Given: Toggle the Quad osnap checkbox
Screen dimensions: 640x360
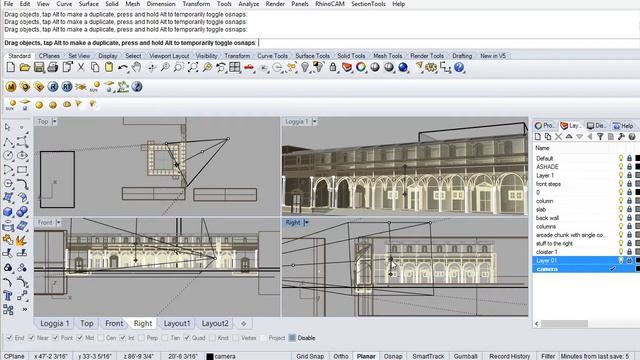Looking at the screenshot, I should point(187,338).
